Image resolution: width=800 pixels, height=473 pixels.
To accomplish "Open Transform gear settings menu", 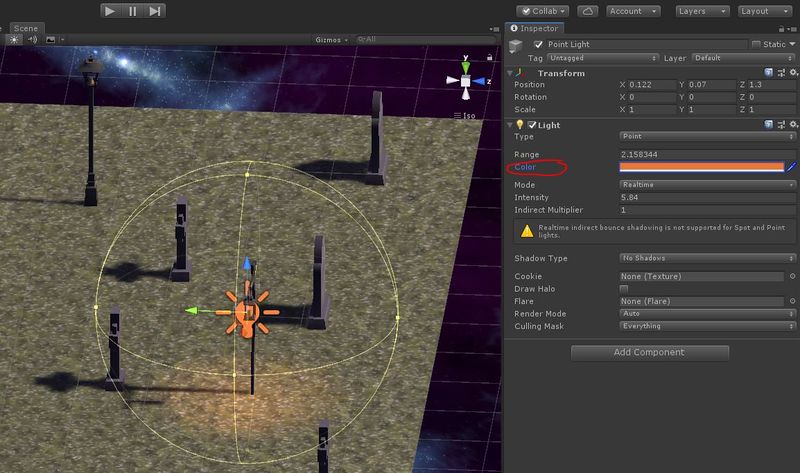I will pyautogui.click(x=793, y=72).
